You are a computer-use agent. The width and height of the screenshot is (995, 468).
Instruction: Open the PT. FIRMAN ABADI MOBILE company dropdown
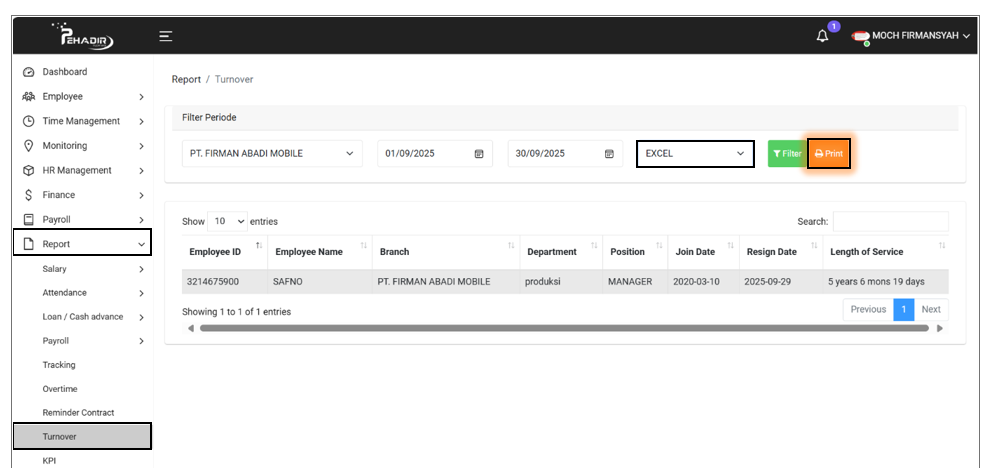click(x=272, y=153)
